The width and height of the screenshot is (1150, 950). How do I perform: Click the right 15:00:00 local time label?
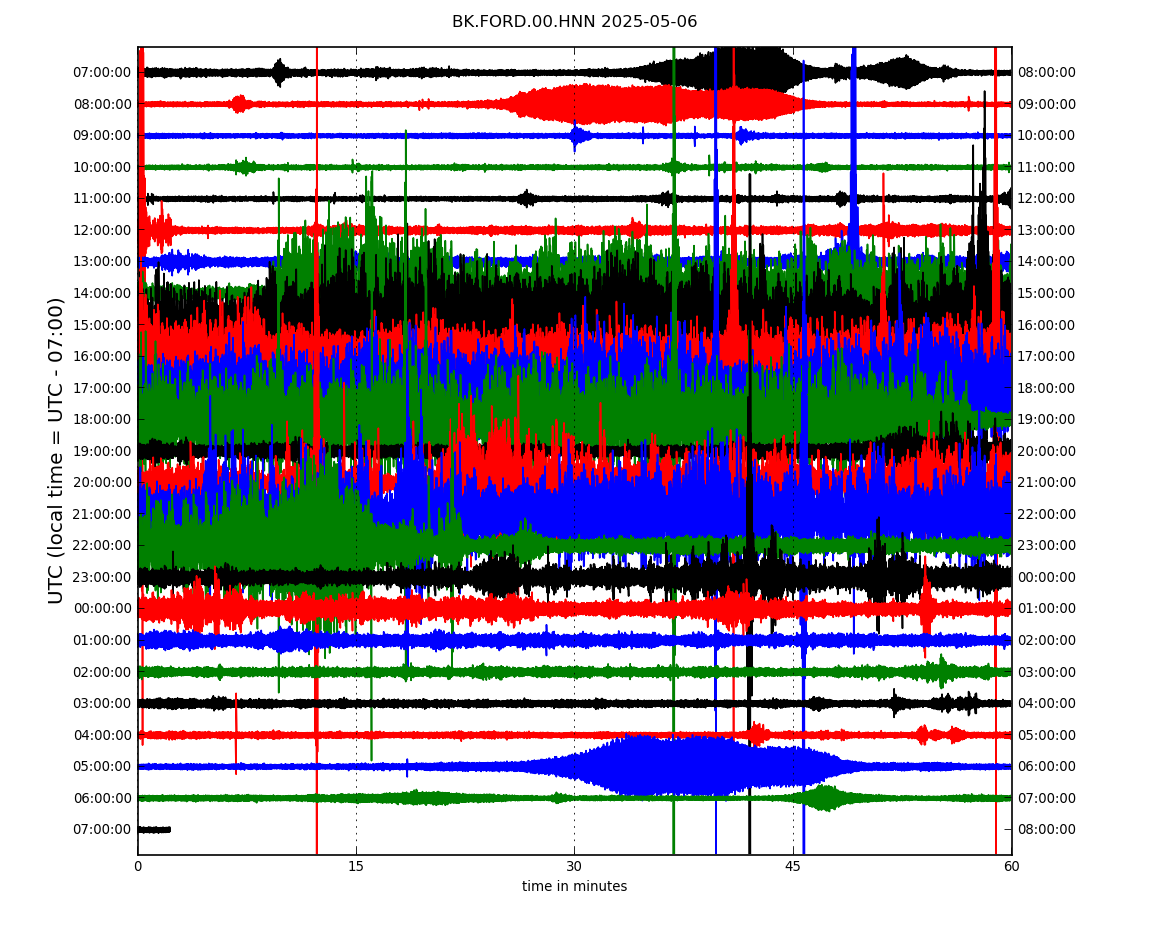[x=1047, y=293]
